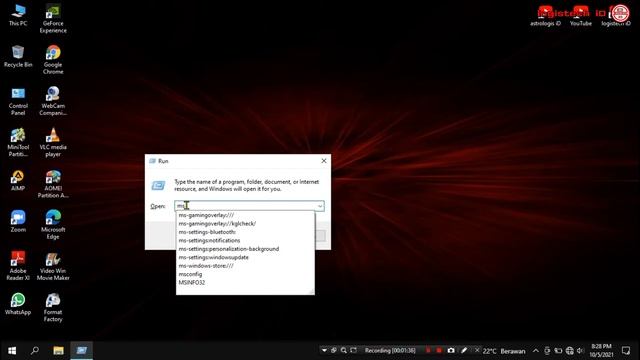The width and height of the screenshot is (640, 360).
Task: Select the Format Factory desktop icon
Action: (53, 307)
